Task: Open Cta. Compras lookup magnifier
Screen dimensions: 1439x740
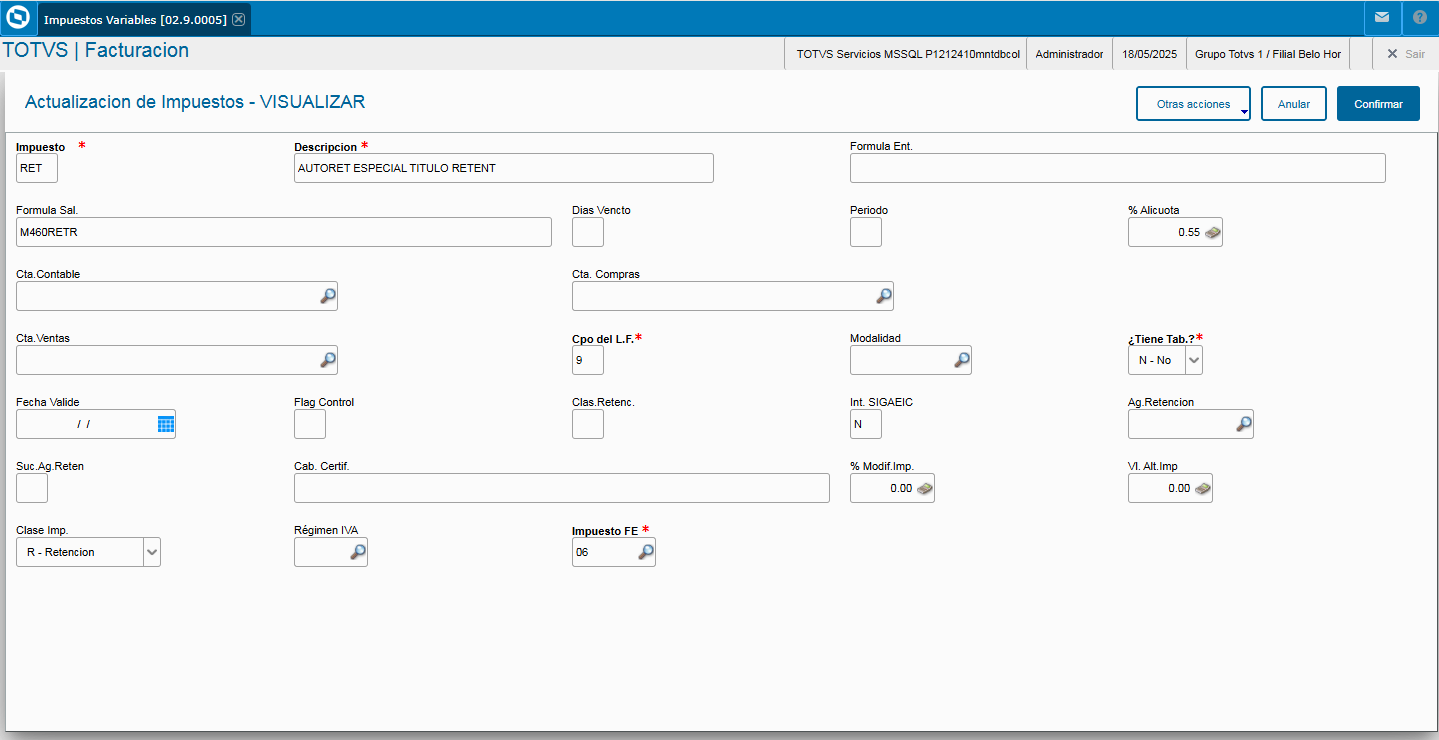Action: tap(883, 296)
